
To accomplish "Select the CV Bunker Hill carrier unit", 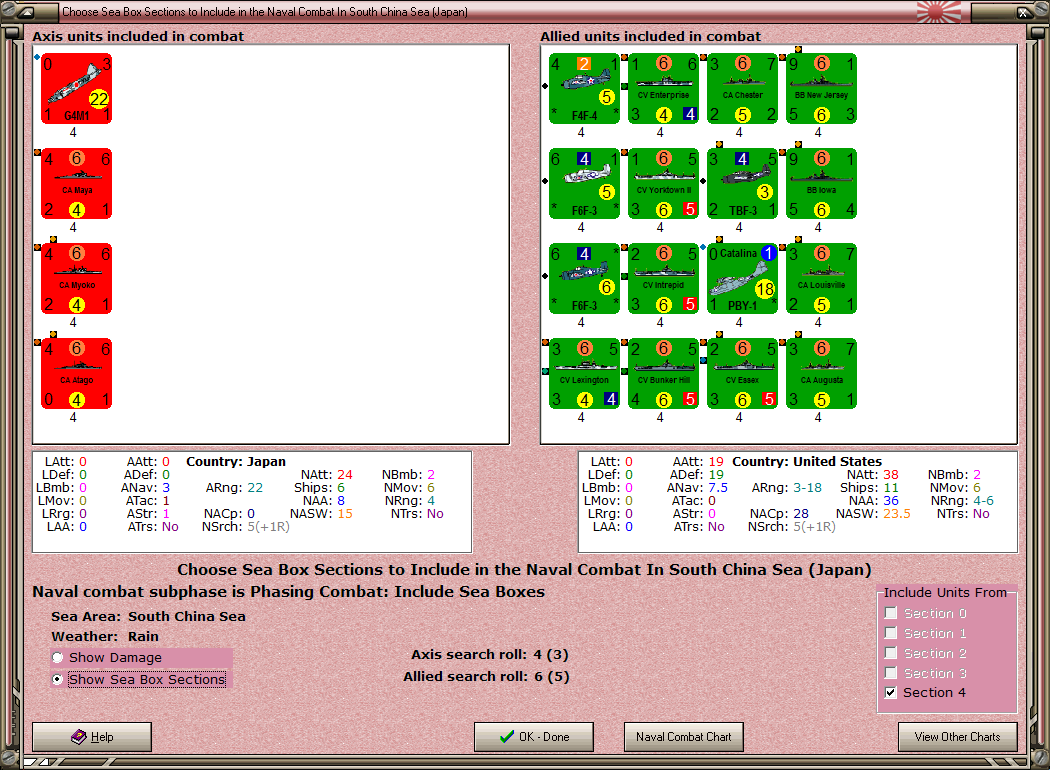I will click(664, 374).
